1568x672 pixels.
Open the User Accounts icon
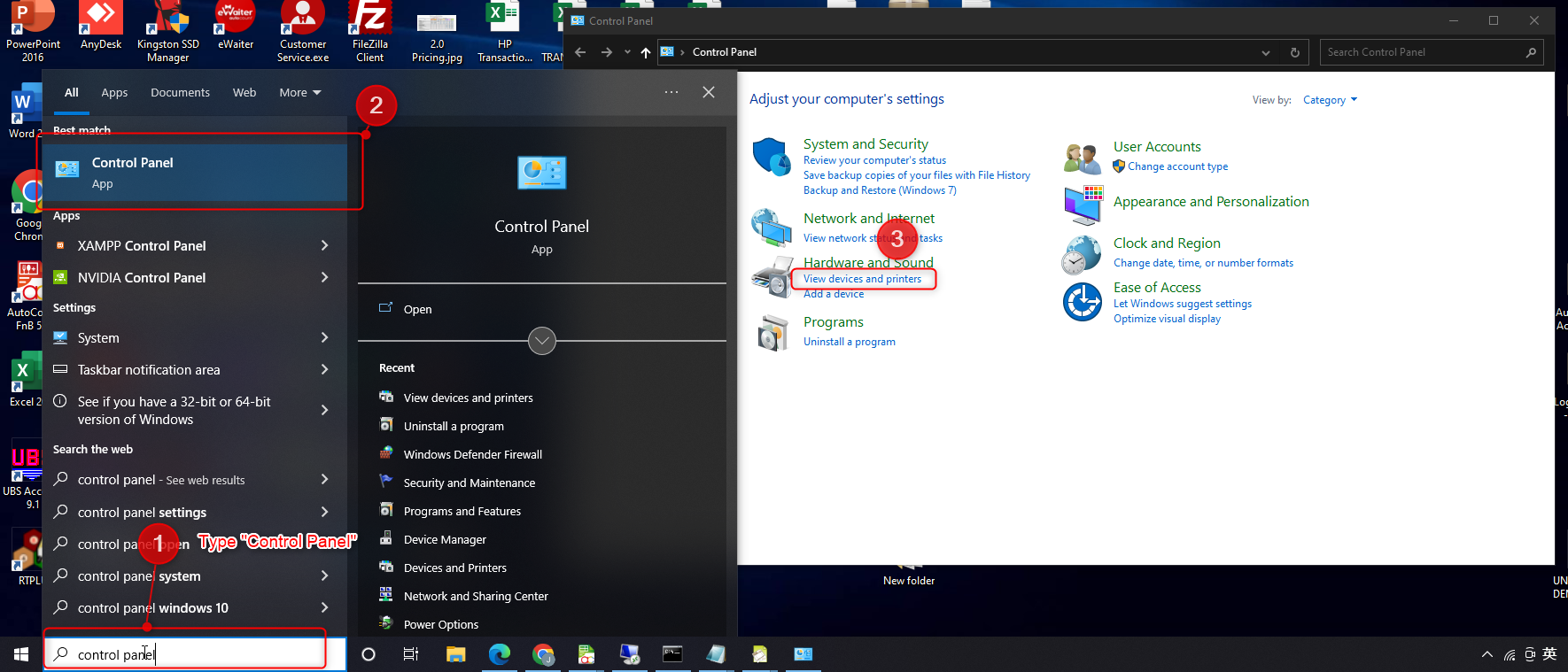pos(1082,158)
